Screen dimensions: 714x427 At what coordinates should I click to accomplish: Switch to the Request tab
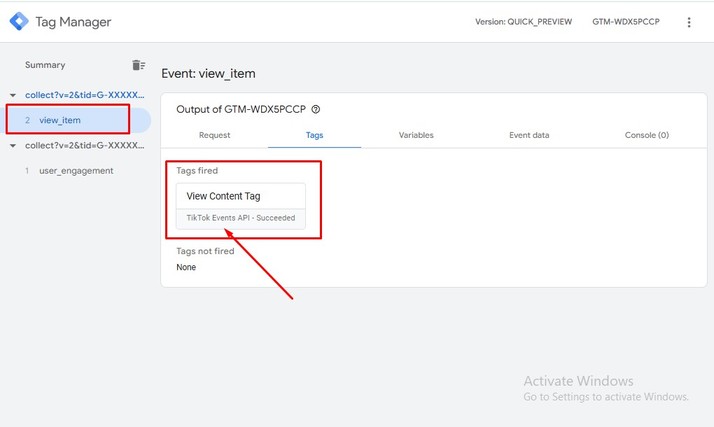pos(214,135)
